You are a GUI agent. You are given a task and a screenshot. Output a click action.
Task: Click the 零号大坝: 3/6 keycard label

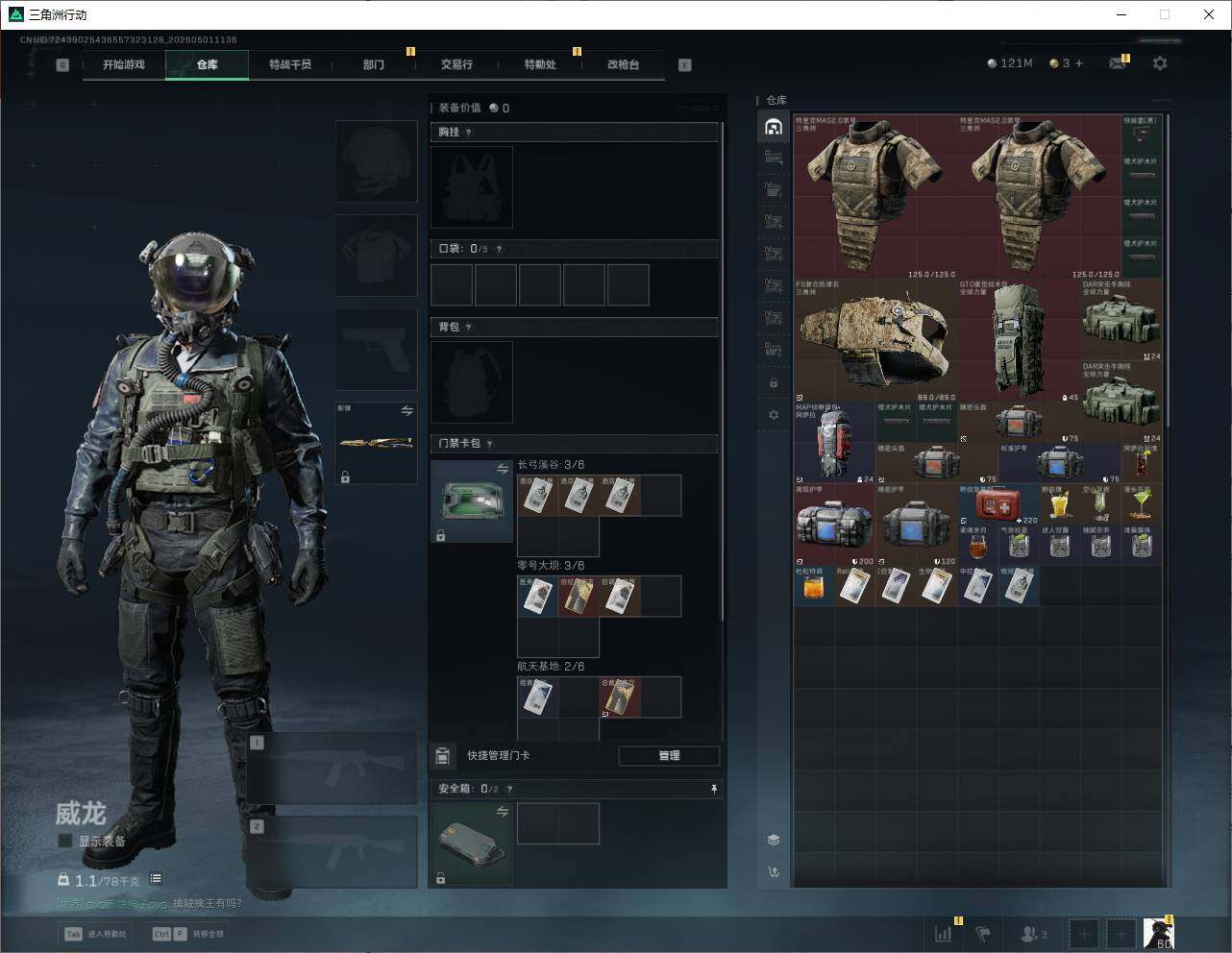(x=551, y=566)
